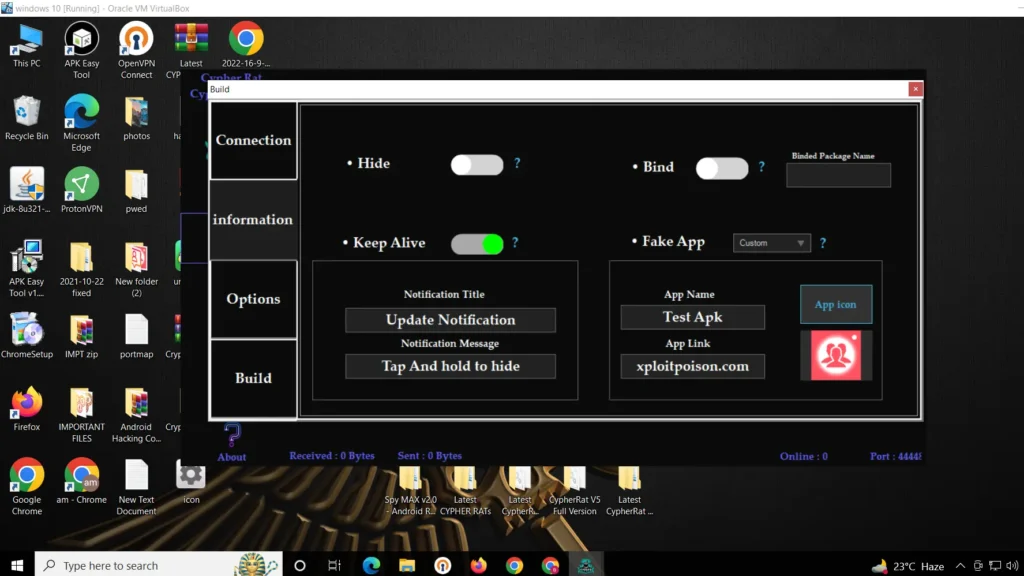Open the Options tab
Screen dimensions: 1024x576
click(x=253, y=299)
